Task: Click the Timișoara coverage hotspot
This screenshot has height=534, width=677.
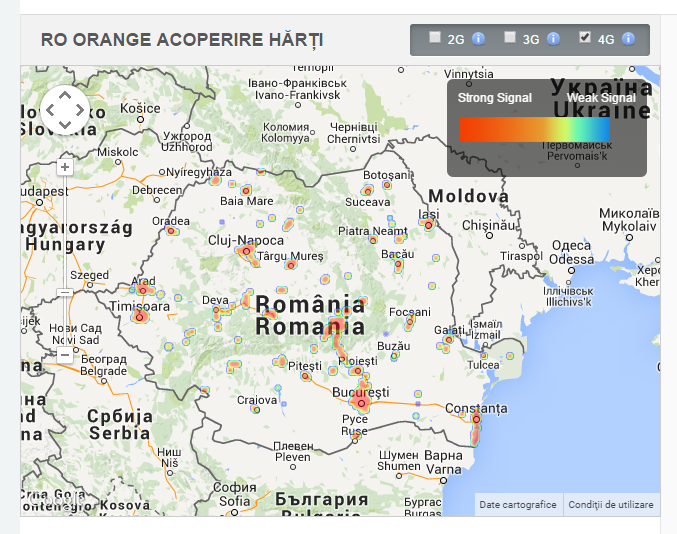Action: (x=140, y=317)
